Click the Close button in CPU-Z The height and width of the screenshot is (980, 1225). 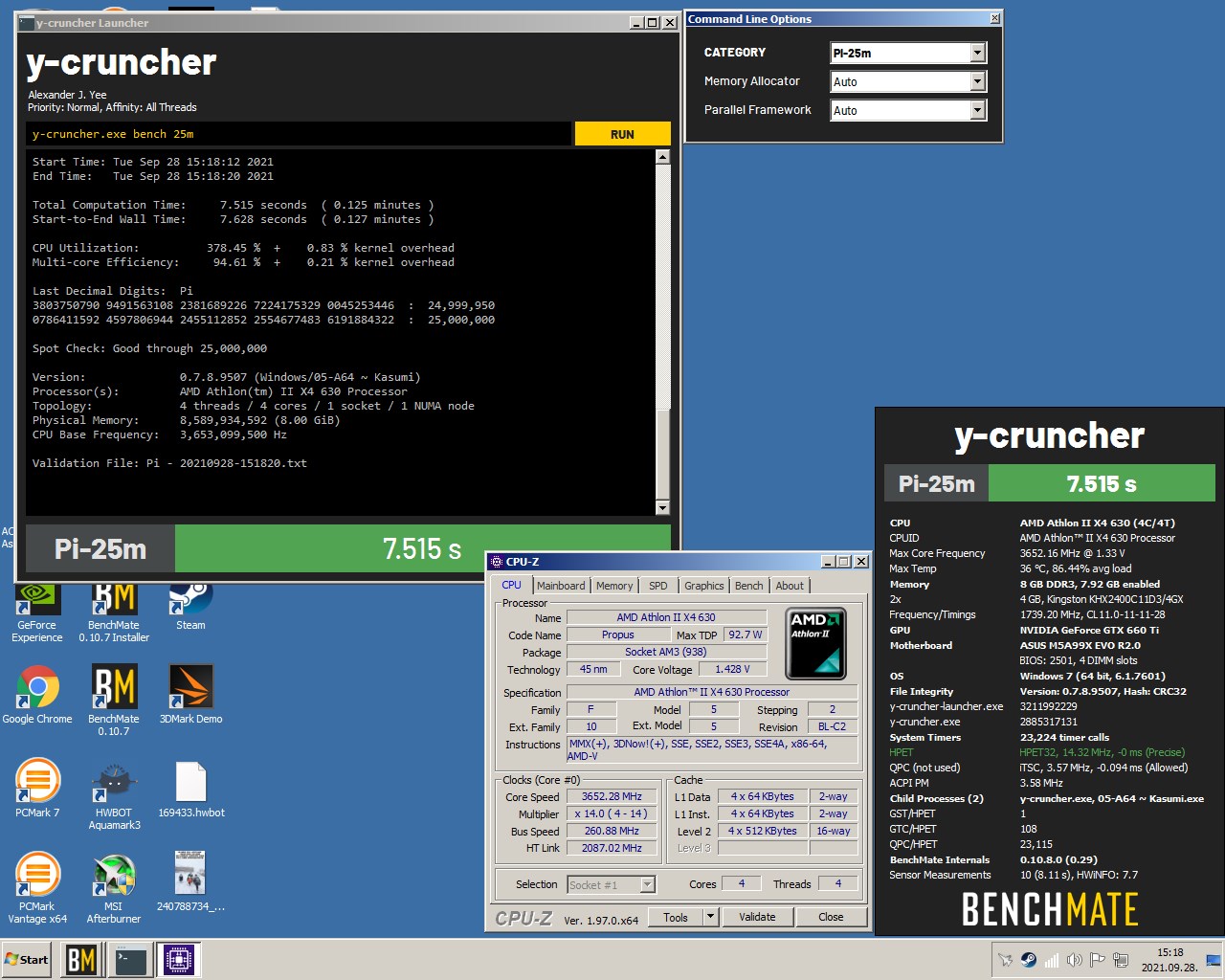click(x=831, y=917)
